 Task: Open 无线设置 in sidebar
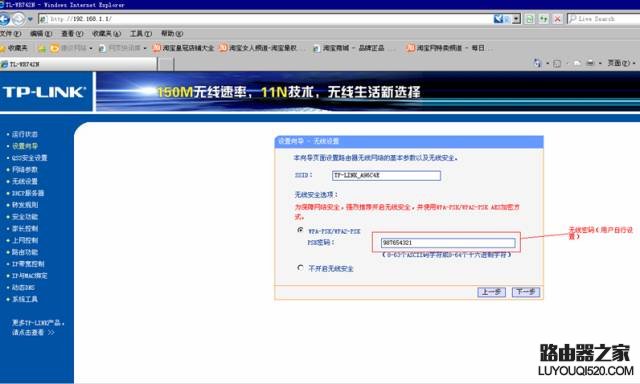click(x=24, y=181)
